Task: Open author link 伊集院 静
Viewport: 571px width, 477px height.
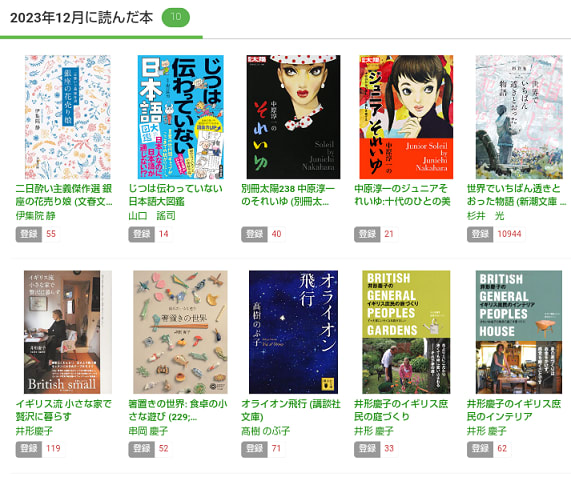Action: click(35, 216)
